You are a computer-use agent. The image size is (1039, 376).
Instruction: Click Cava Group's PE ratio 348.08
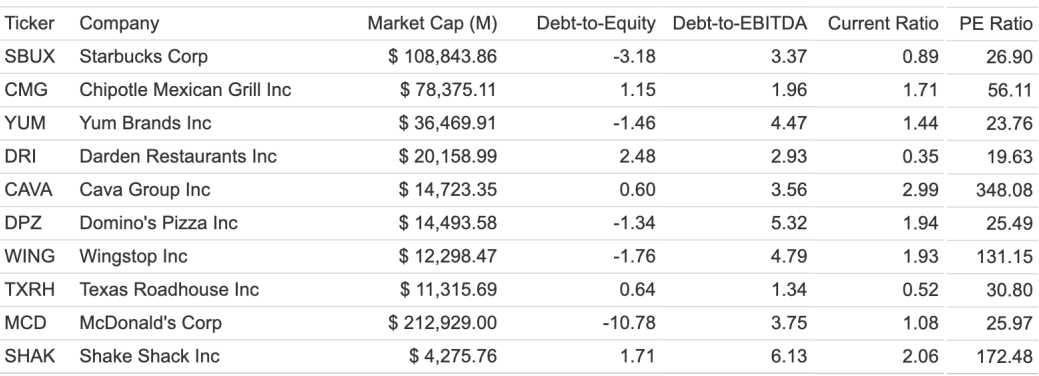(1004, 190)
